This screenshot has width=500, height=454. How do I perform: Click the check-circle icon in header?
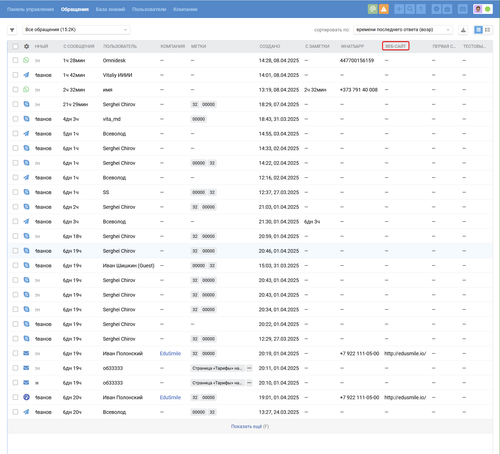point(436,9)
